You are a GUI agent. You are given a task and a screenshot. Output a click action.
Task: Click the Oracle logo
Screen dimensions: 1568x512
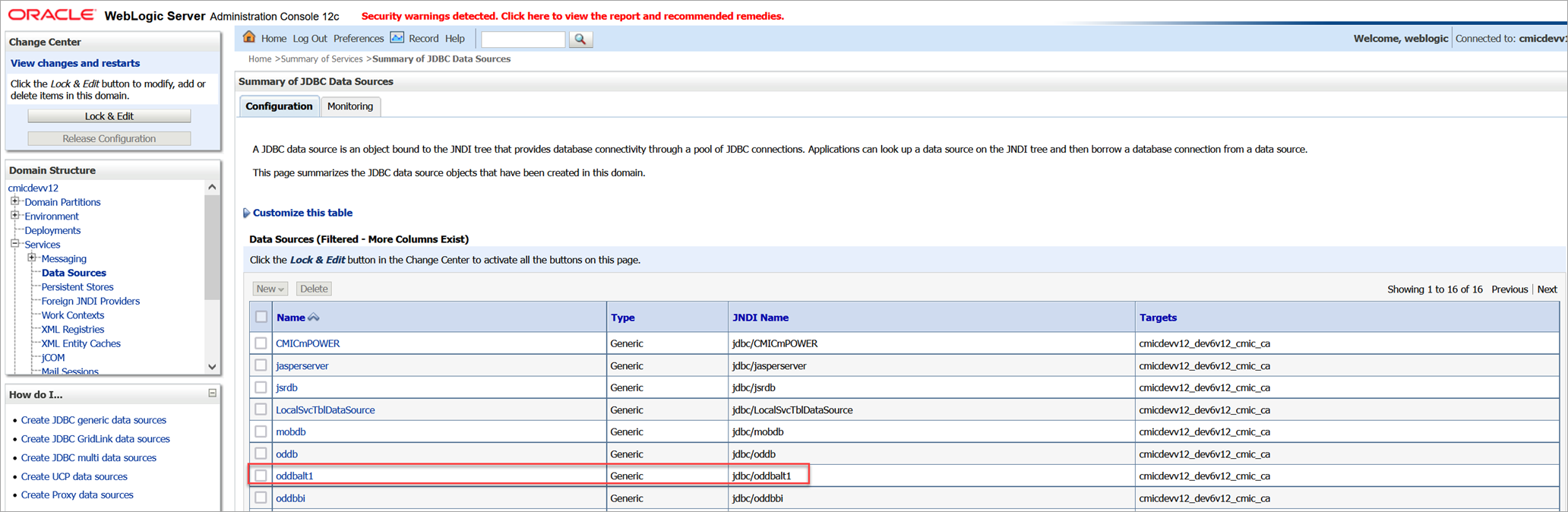[52, 15]
